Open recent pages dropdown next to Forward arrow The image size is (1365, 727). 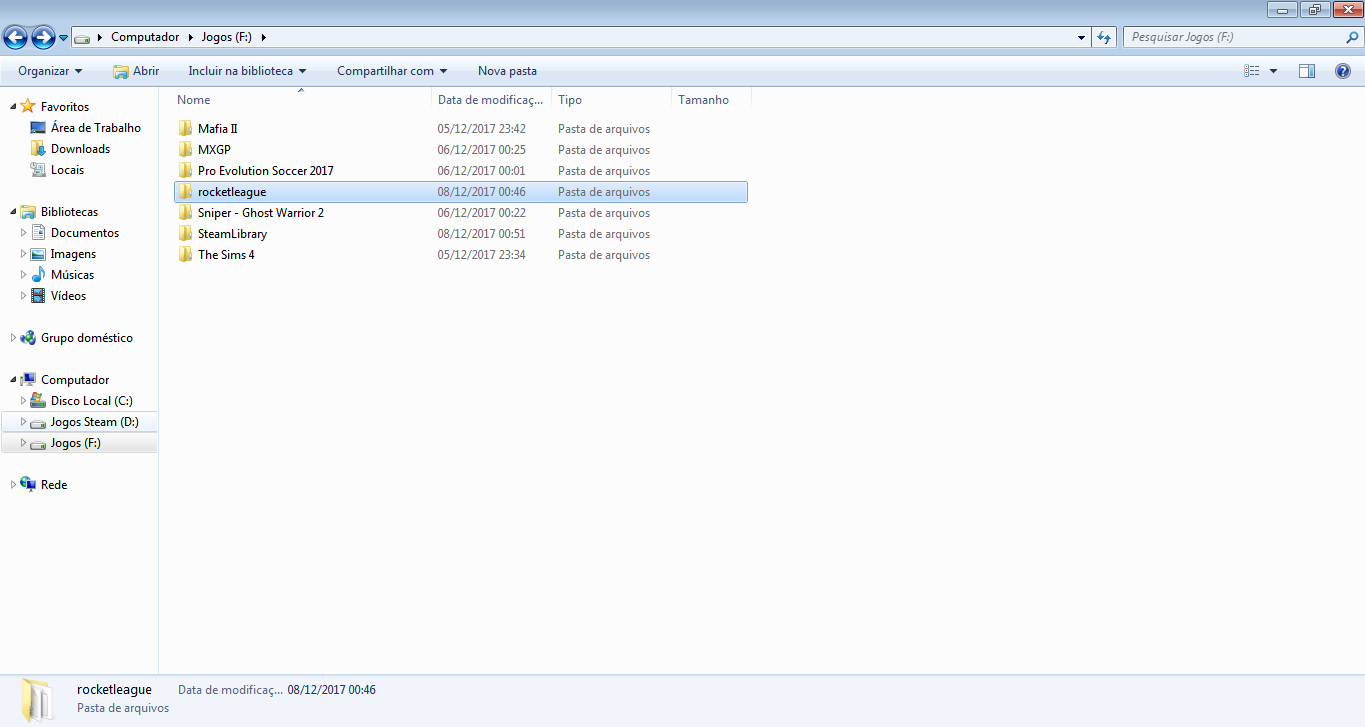point(64,38)
